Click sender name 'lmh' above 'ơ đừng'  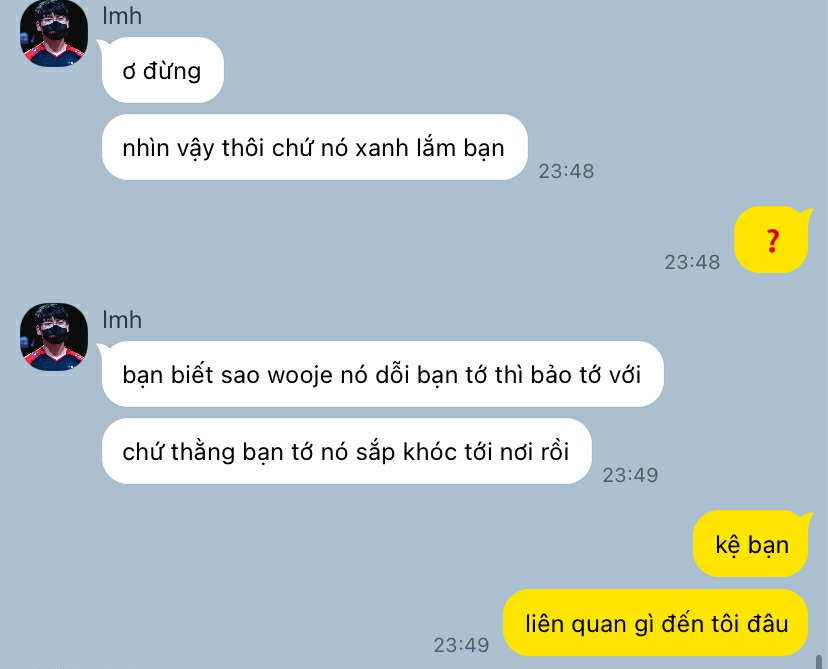[x=122, y=16]
